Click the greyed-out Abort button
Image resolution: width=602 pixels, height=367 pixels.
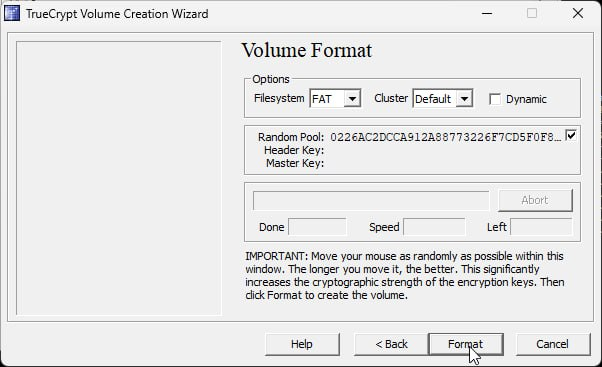click(x=535, y=200)
